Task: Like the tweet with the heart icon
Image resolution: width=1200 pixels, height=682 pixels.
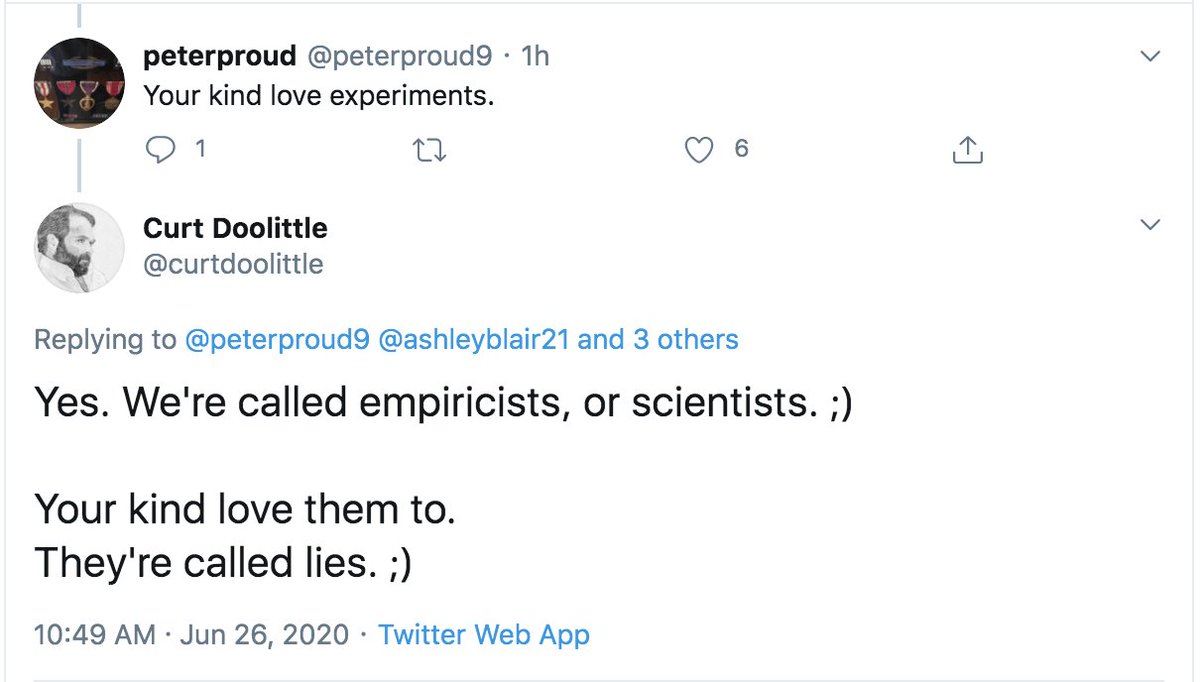Action: point(699,150)
